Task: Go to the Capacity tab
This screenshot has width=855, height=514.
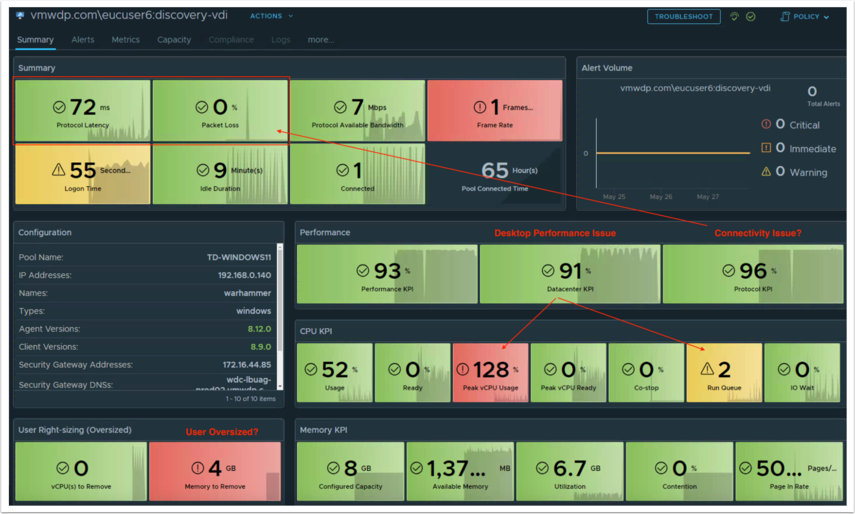Action: coord(174,40)
